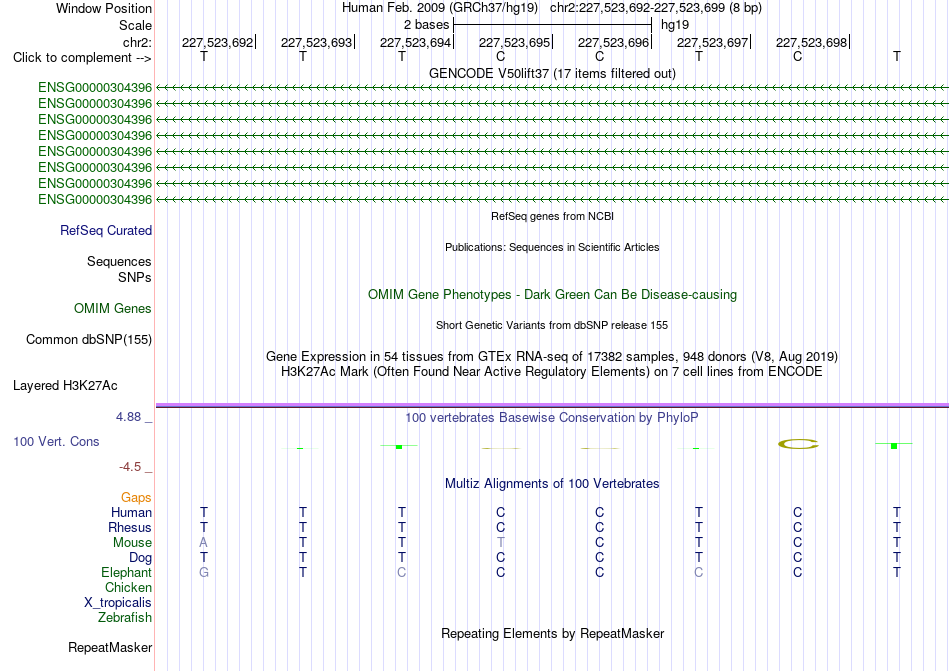Screen dimensions: 950x671
Task: Click the 'Sequences' side label
Action: (x=119, y=261)
